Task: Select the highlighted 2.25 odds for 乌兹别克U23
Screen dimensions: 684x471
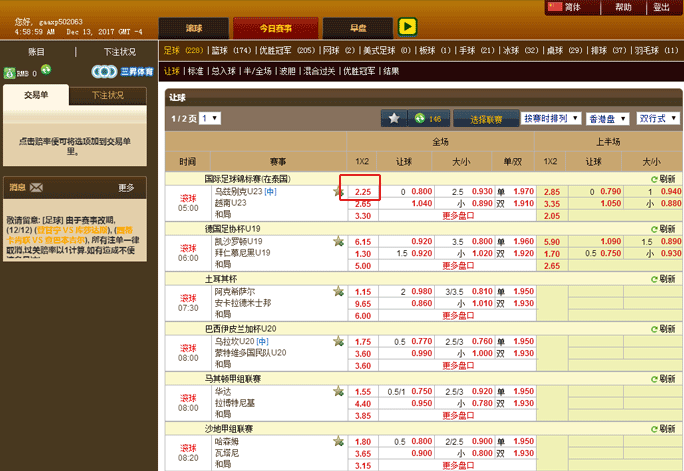Action: coord(363,191)
